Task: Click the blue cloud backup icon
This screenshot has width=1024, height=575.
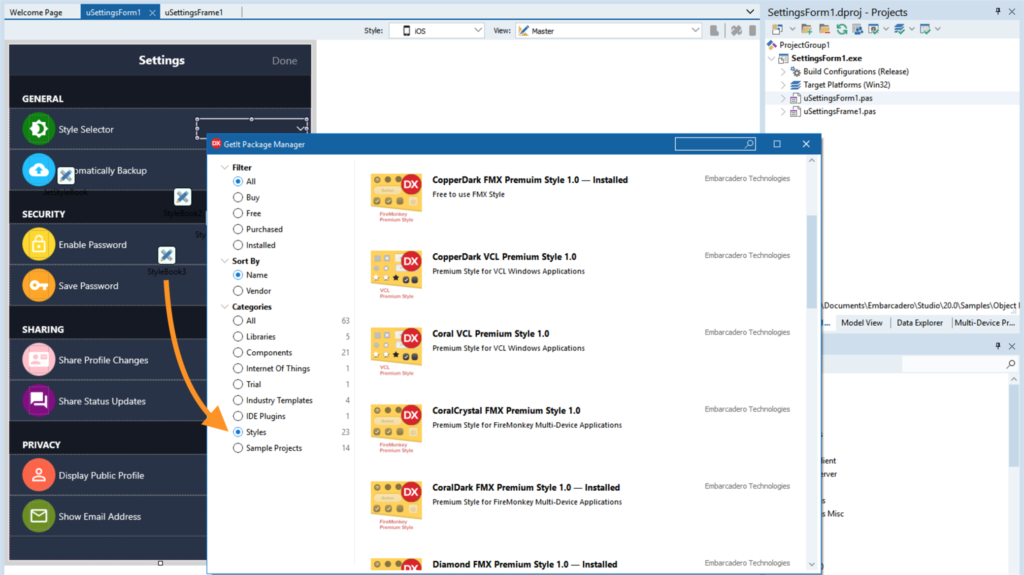Action: point(39,170)
